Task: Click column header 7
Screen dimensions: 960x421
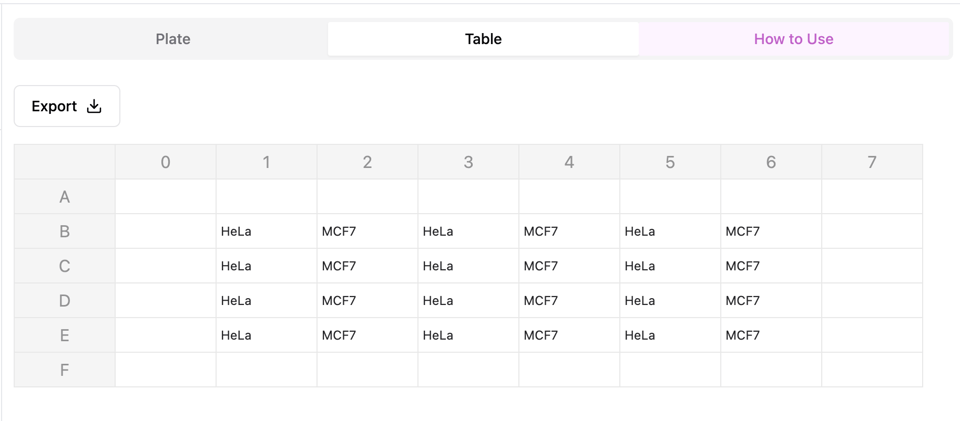Action: [871, 162]
